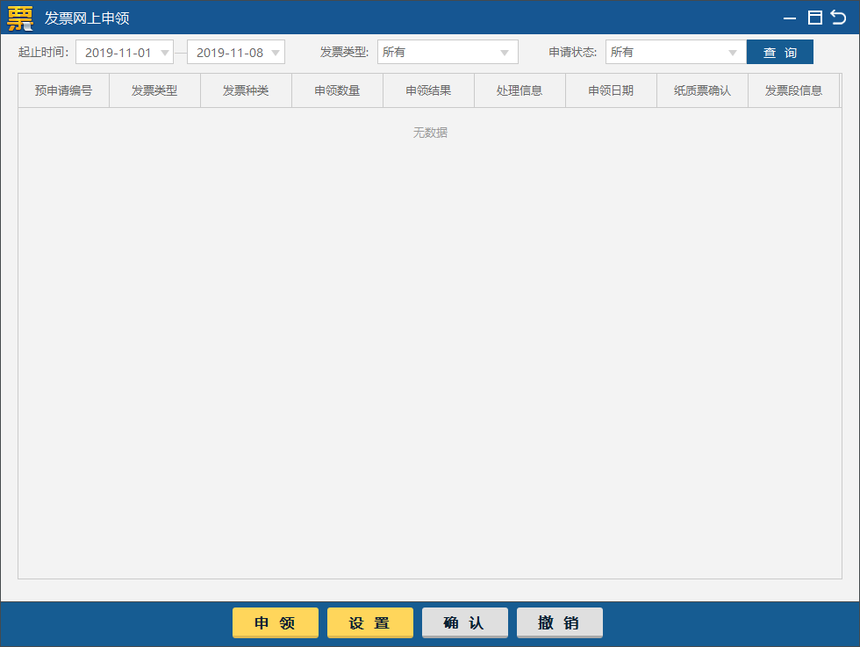Click the maximize window icon
The width and height of the screenshot is (860, 647).
(x=815, y=17)
